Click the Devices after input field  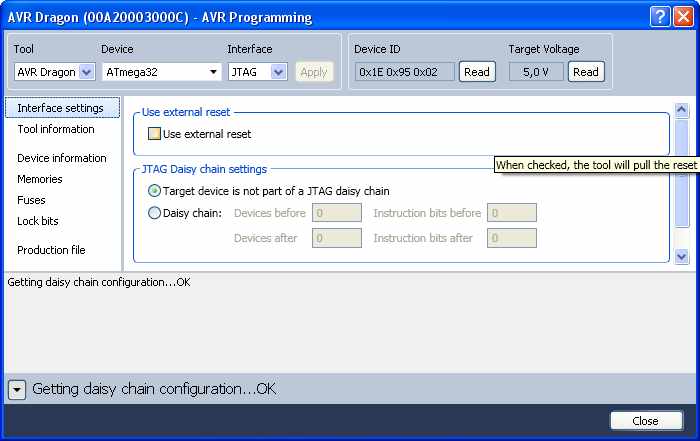[337, 238]
